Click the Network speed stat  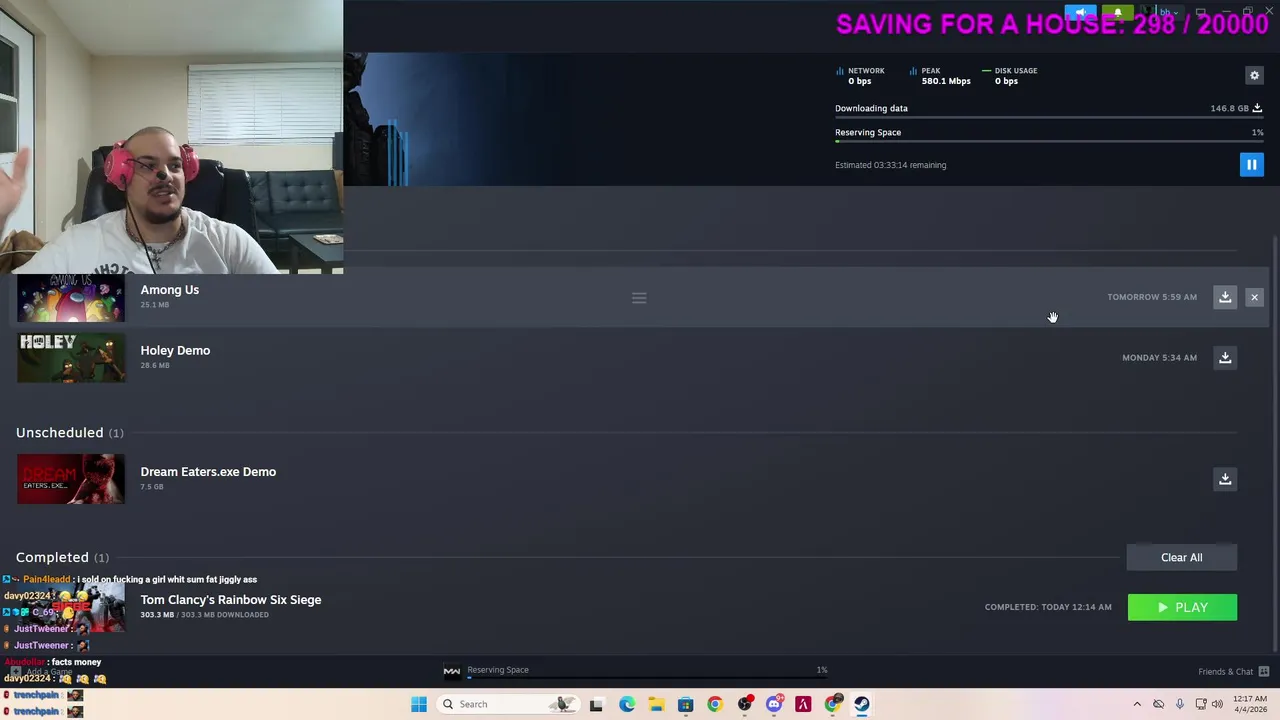pyautogui.click(x=861, y=76)
